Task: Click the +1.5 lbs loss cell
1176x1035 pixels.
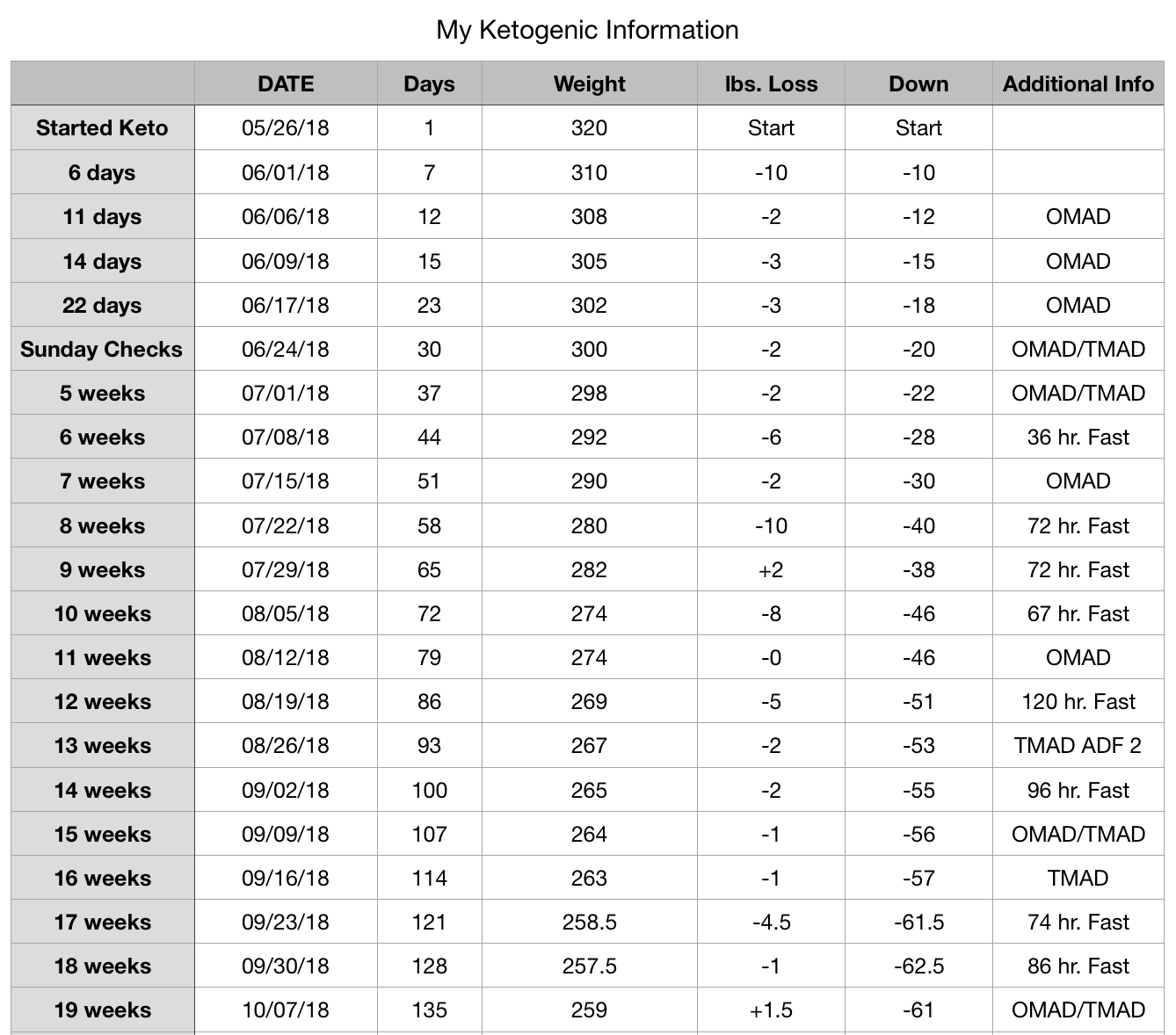Action: 771,1010
